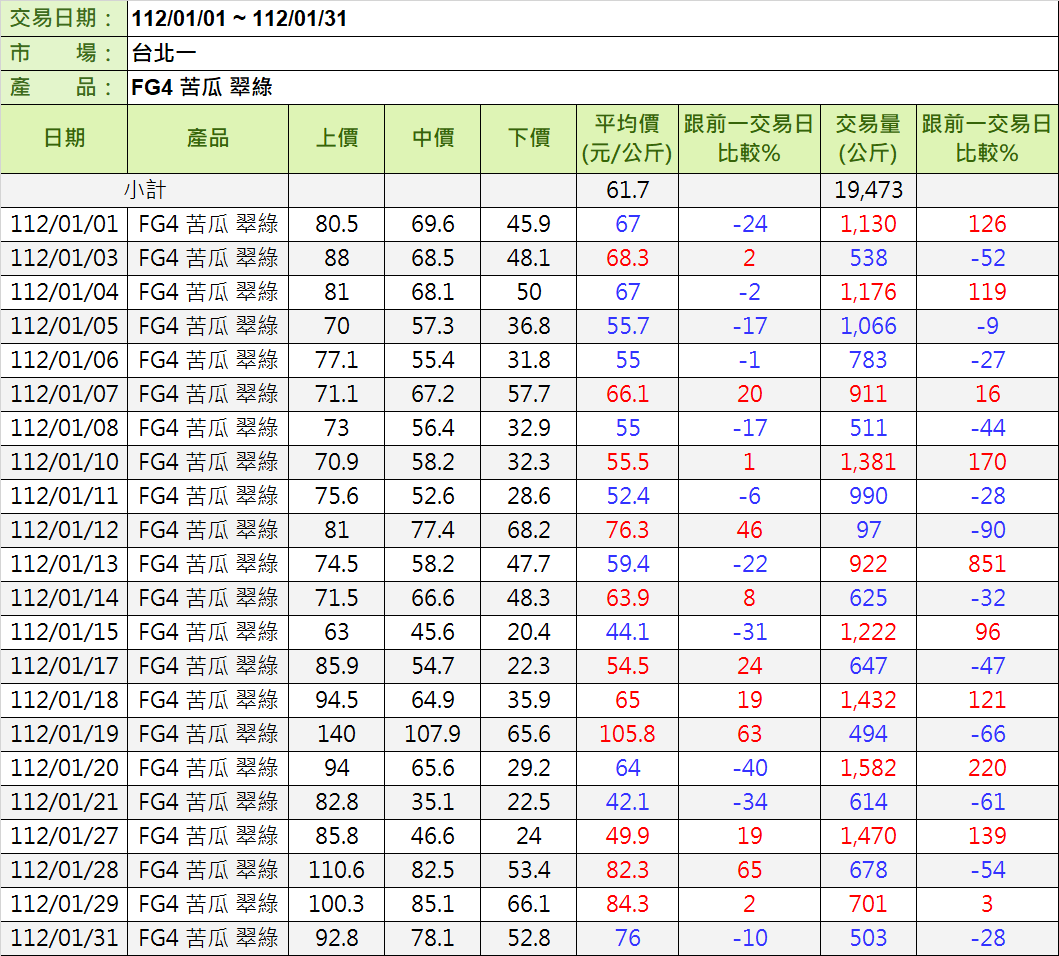The image size is (1059, 956).
Task: Select the 中價 column header
Action: point(433,139)
